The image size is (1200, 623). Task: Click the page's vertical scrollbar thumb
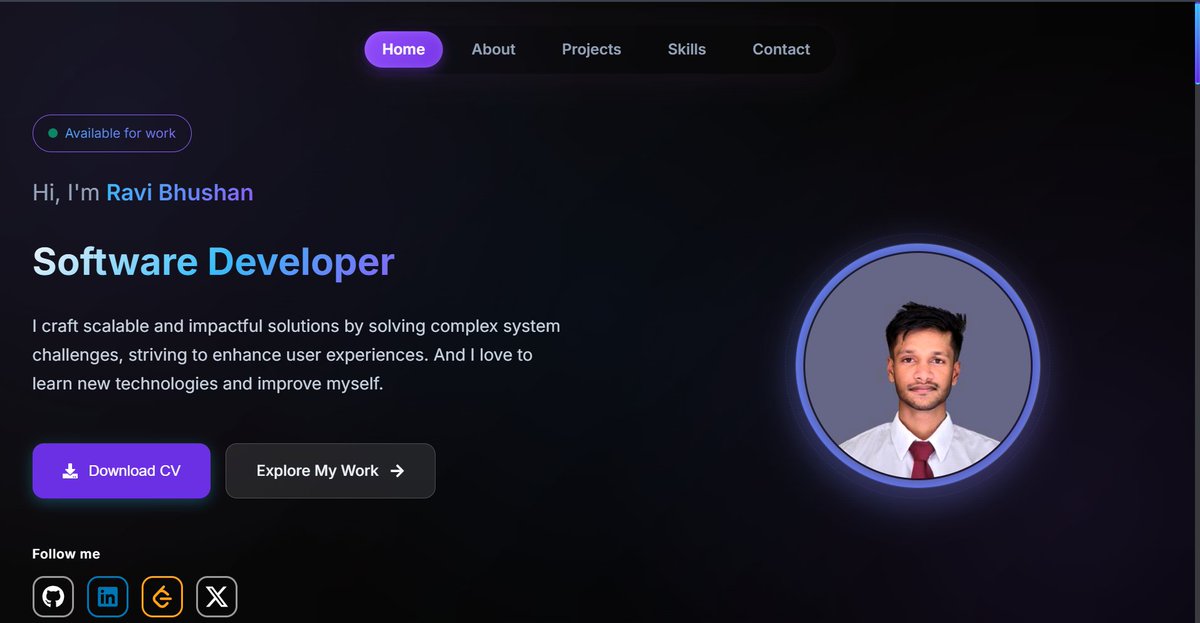1197,42
